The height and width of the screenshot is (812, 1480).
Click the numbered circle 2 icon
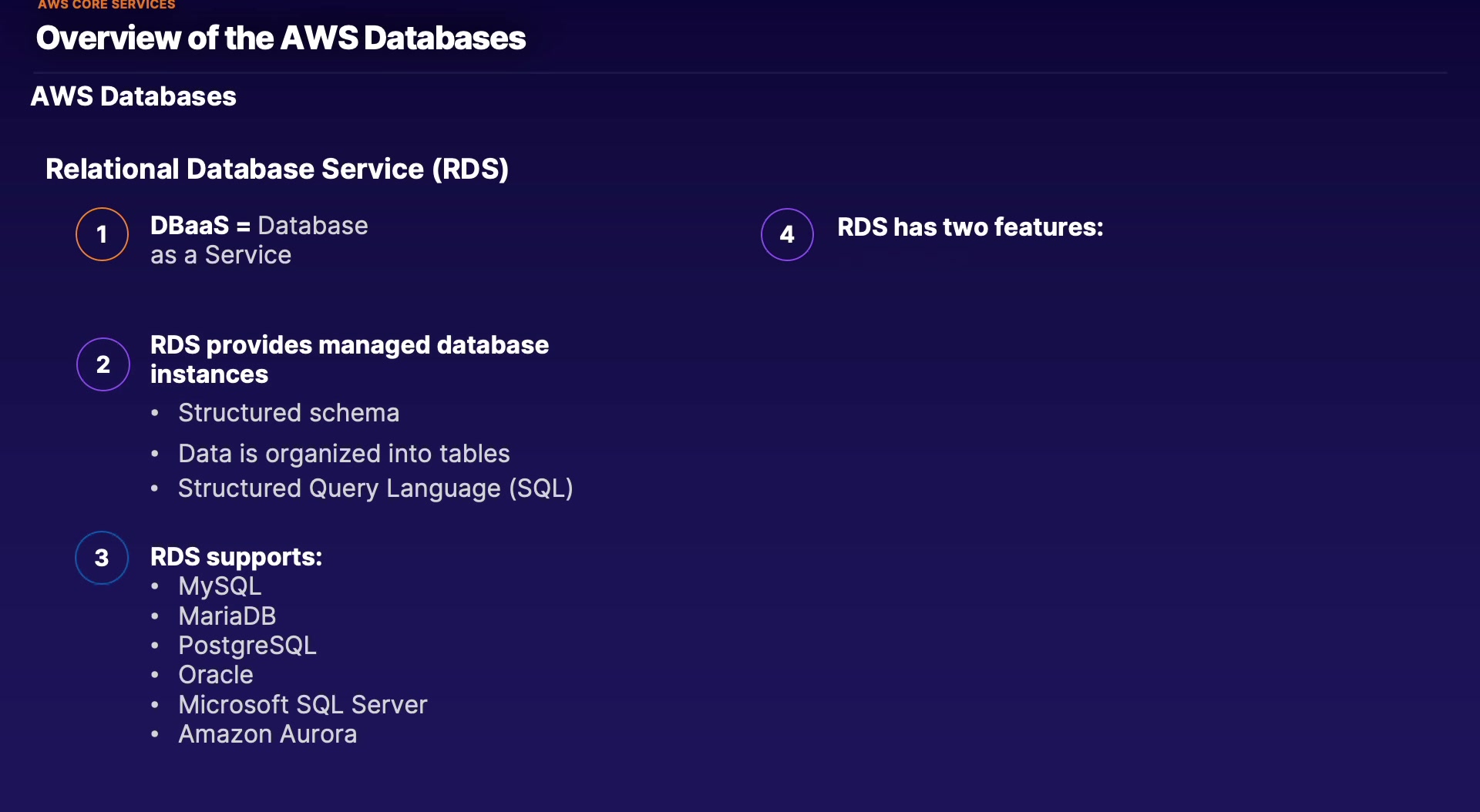point(103,364)
